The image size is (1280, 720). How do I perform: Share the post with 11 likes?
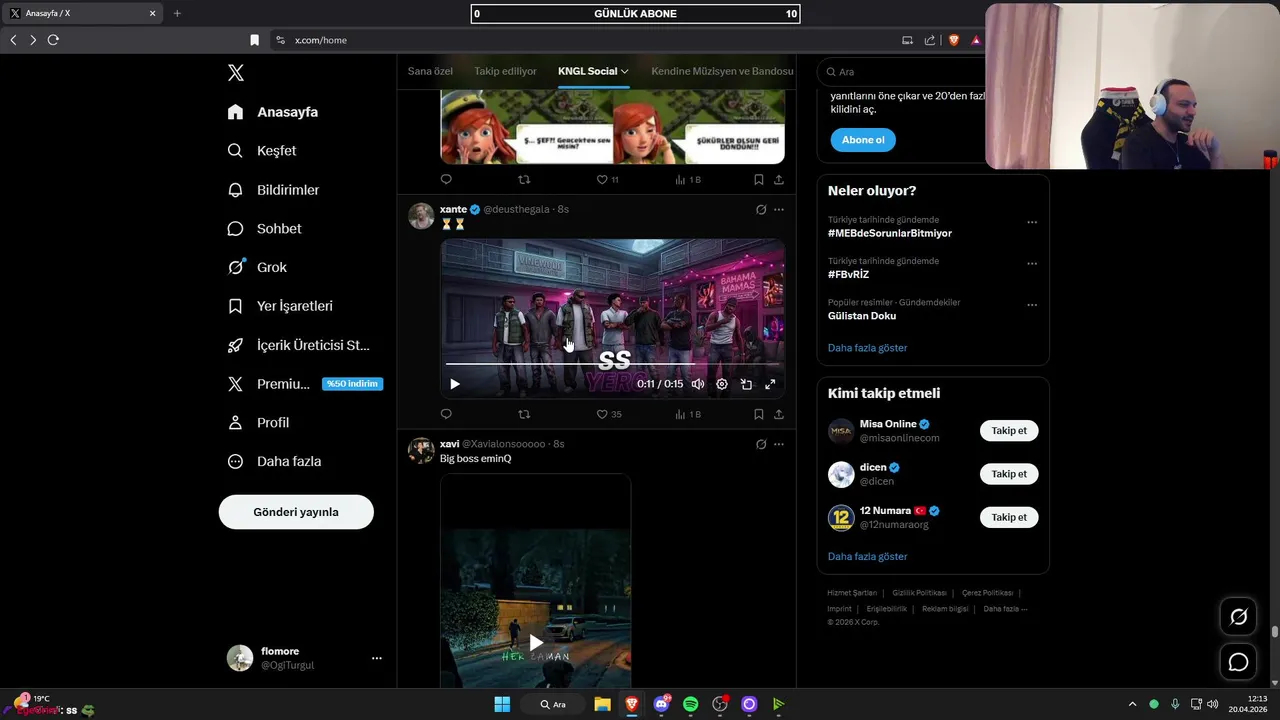[x=779, y=180]
